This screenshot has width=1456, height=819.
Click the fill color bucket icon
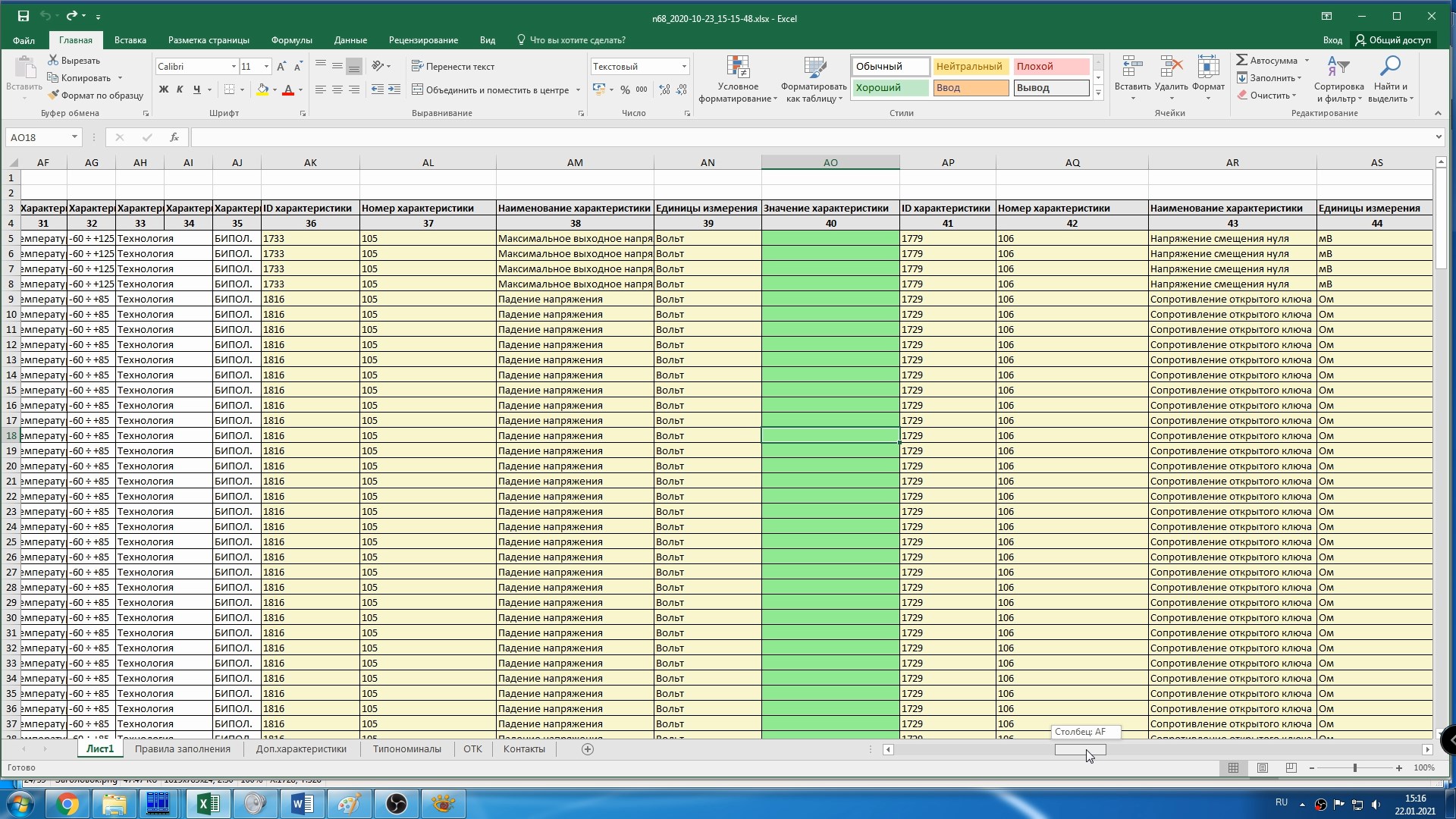262,89
